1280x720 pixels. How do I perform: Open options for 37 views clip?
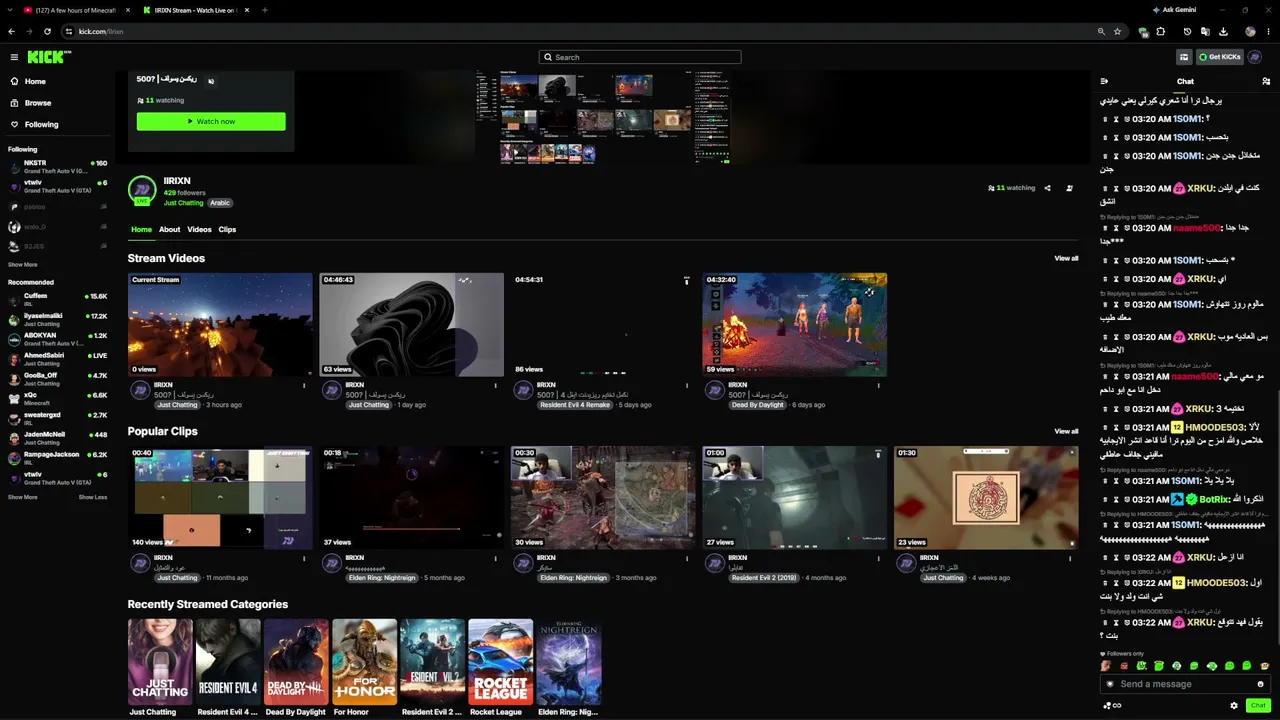pos(495,558)
